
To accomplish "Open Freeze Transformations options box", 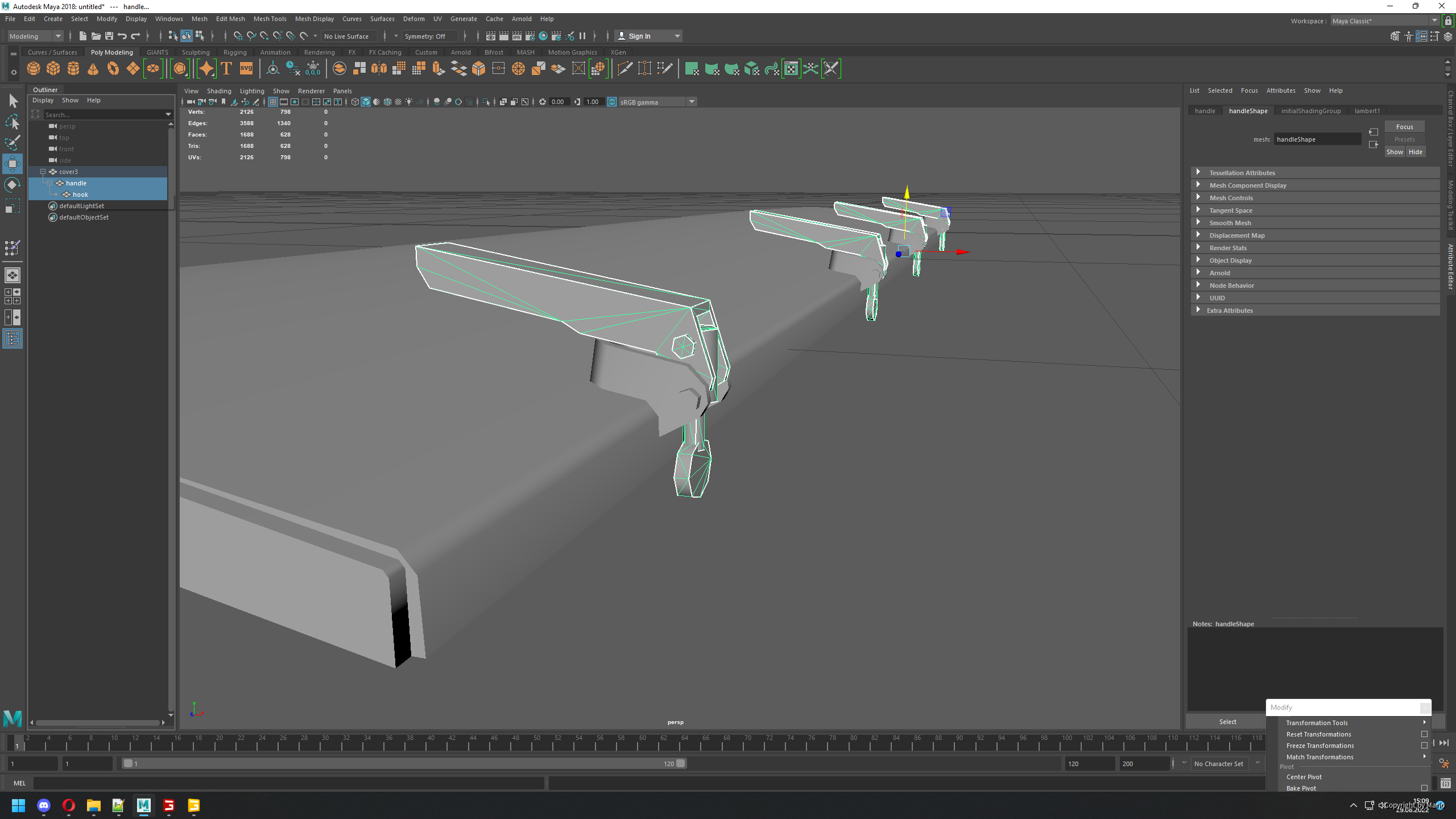I will click(x=1424, y=746).
